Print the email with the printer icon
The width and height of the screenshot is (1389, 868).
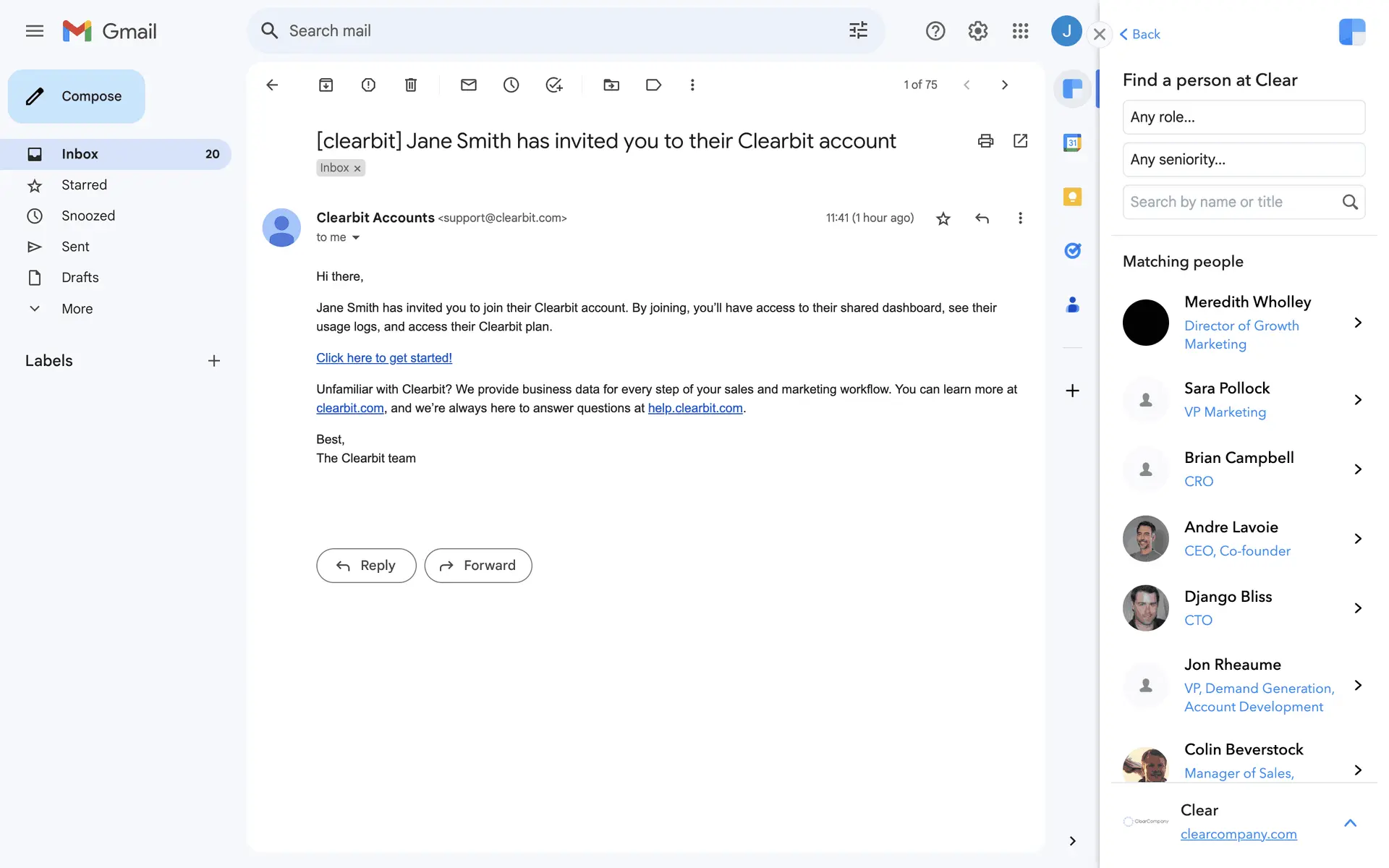(985, 141)
